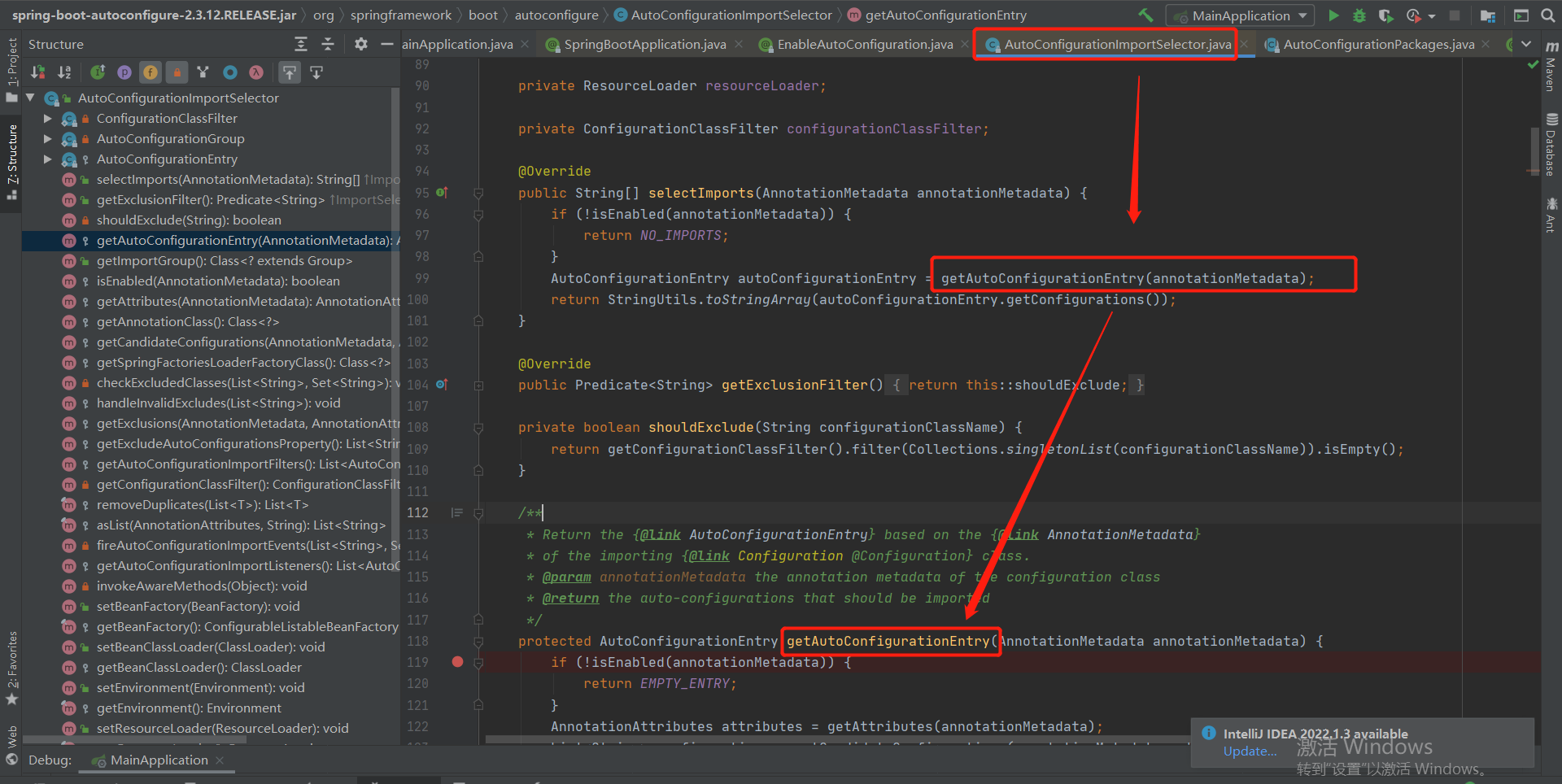Image resolution: width=1562 pixels, height=784 pixels.
Task: Select AutoConfigurationImportSelector.java editor tab
Action: tap(1117, 44)
